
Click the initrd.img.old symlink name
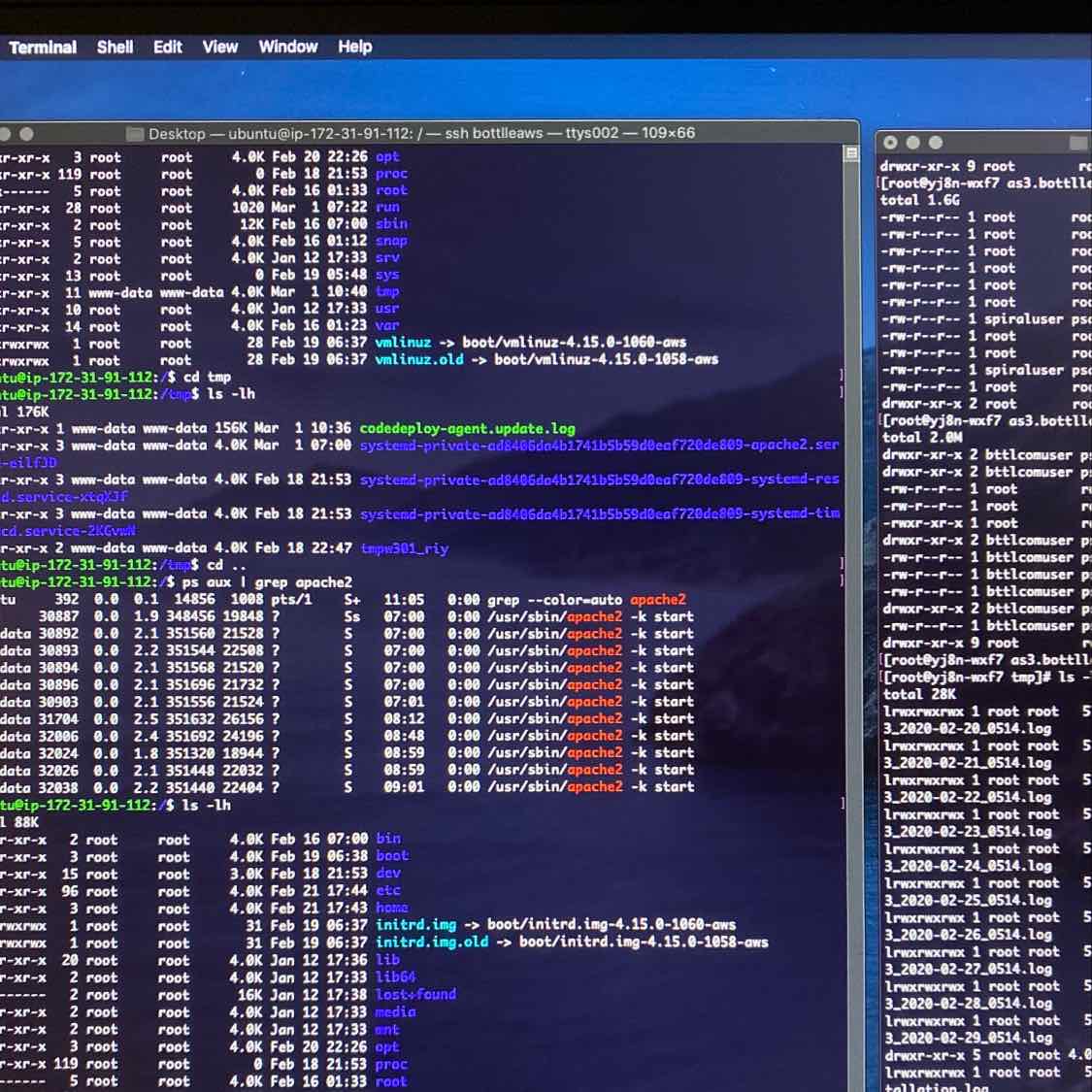tap(432, 942)
